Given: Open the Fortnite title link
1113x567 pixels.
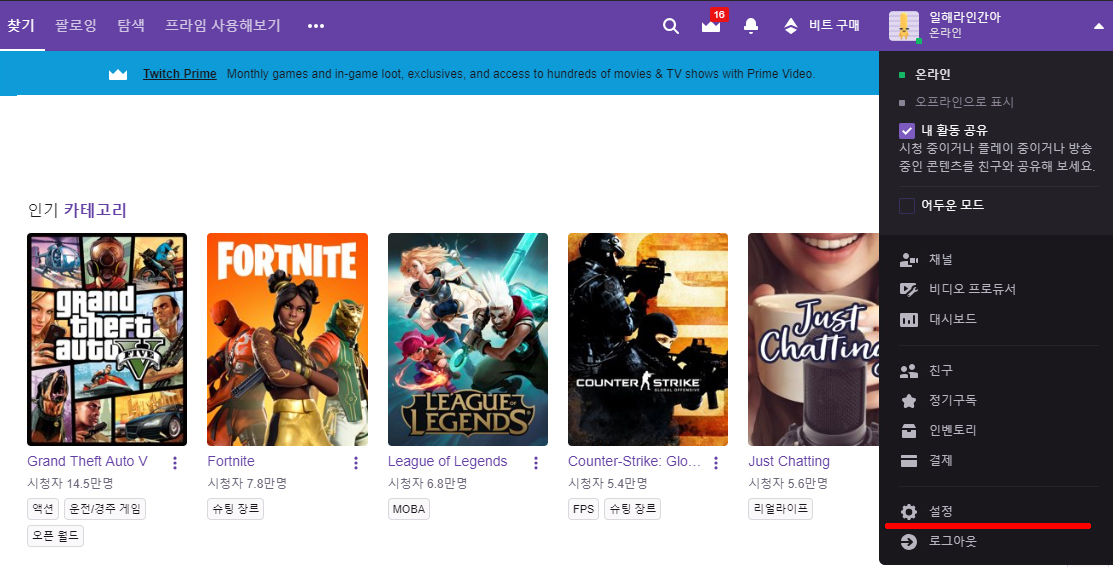Looking at the screenshot, I should tap(231, 461).
